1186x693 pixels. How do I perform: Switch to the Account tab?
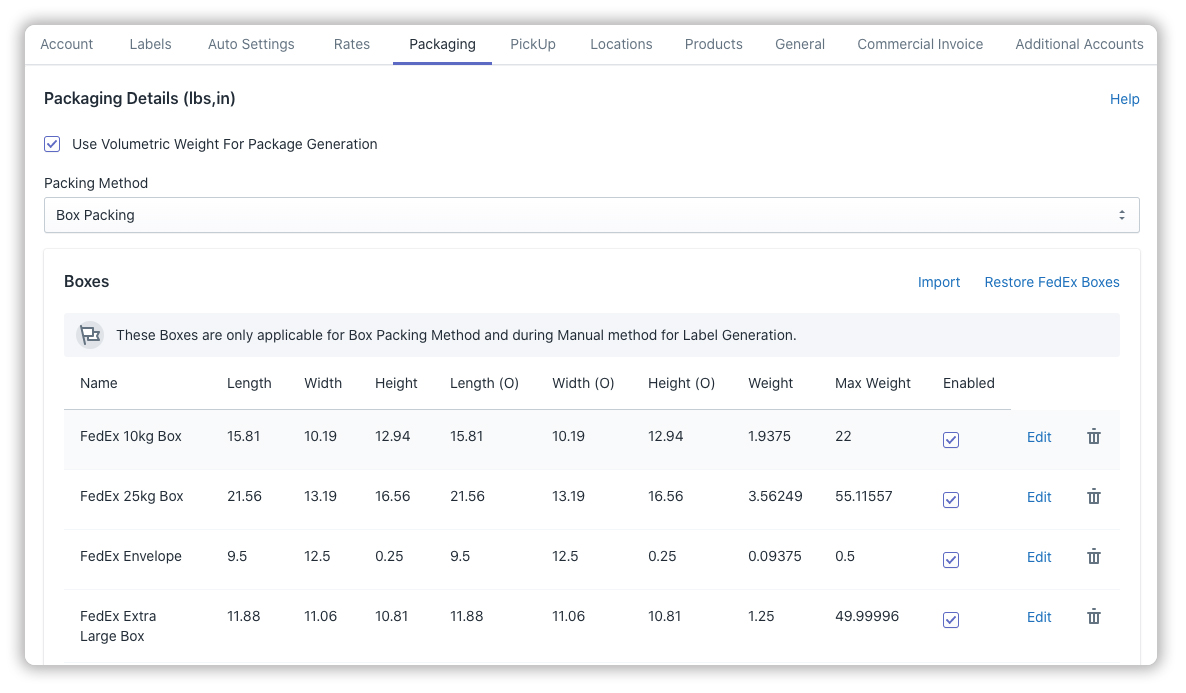point(67,44)
